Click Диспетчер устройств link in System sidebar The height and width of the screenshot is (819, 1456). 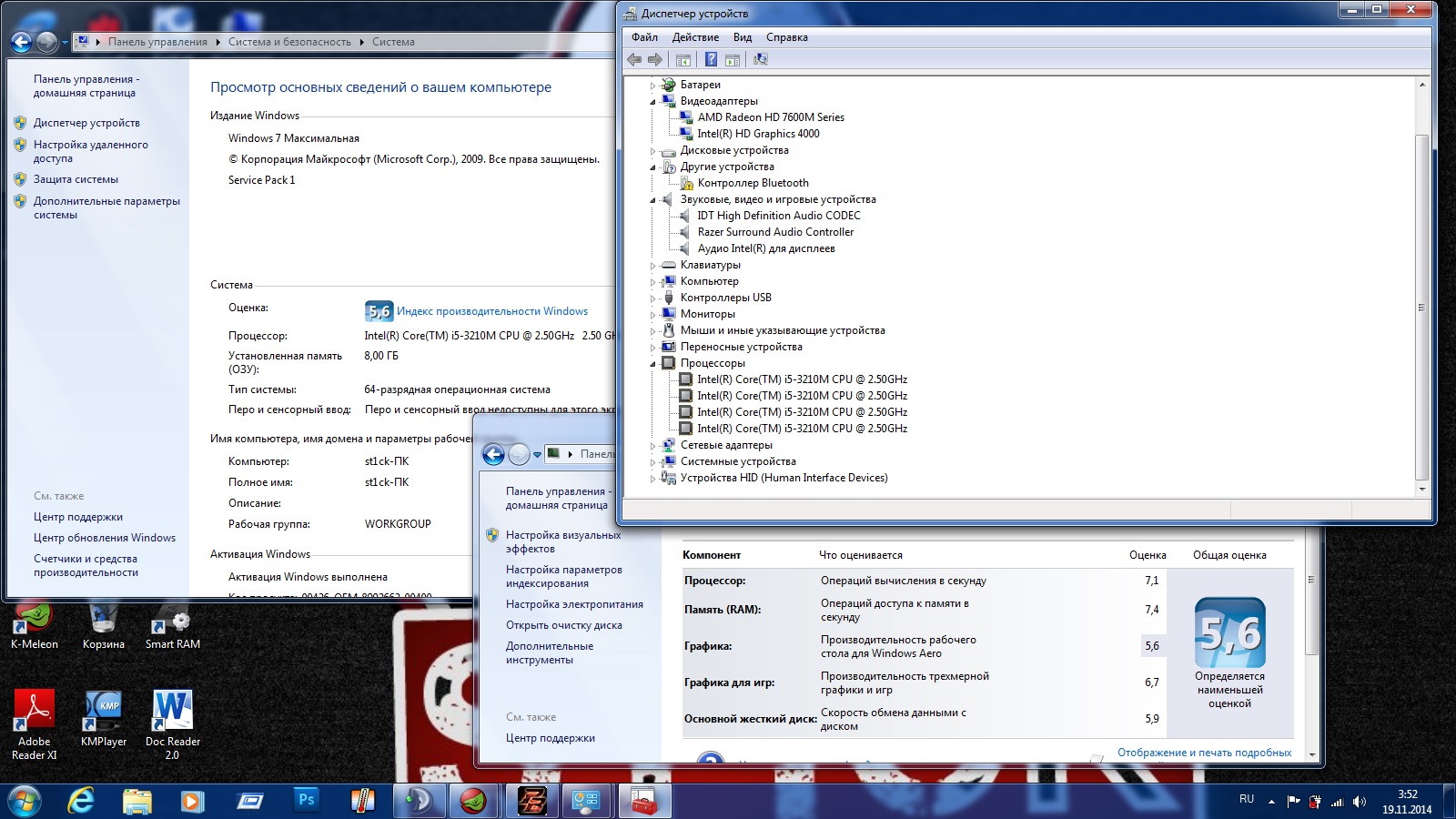(86, 123)
